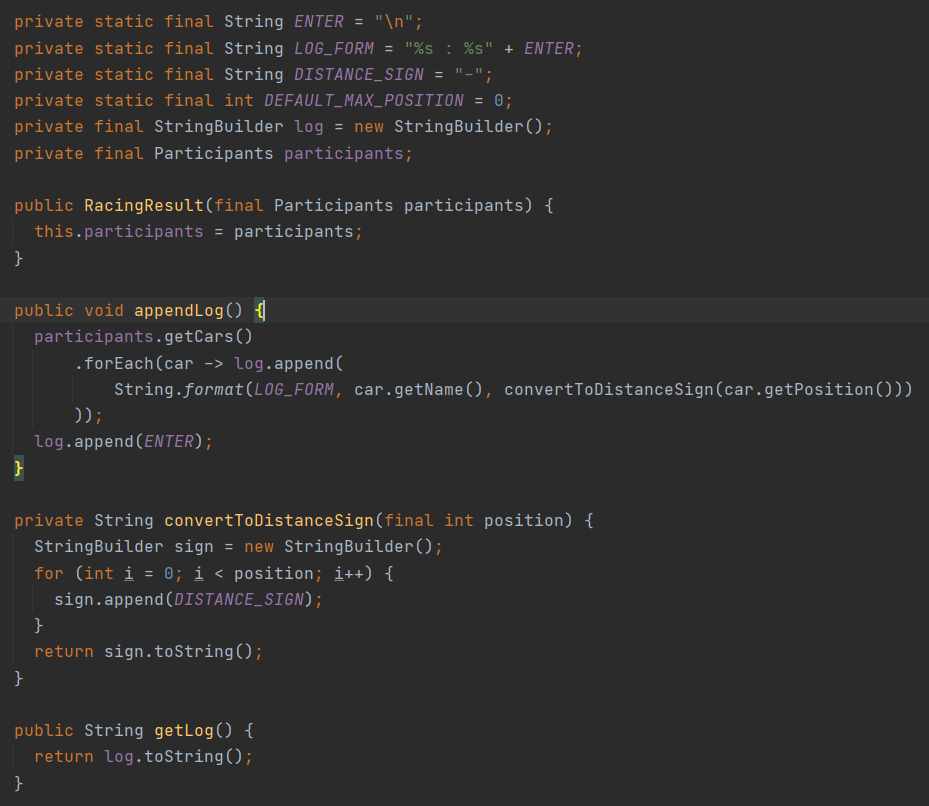Click the highlighted closing brace of appendLog
This screenshot has width=929, height=806.
click(19, 468)
